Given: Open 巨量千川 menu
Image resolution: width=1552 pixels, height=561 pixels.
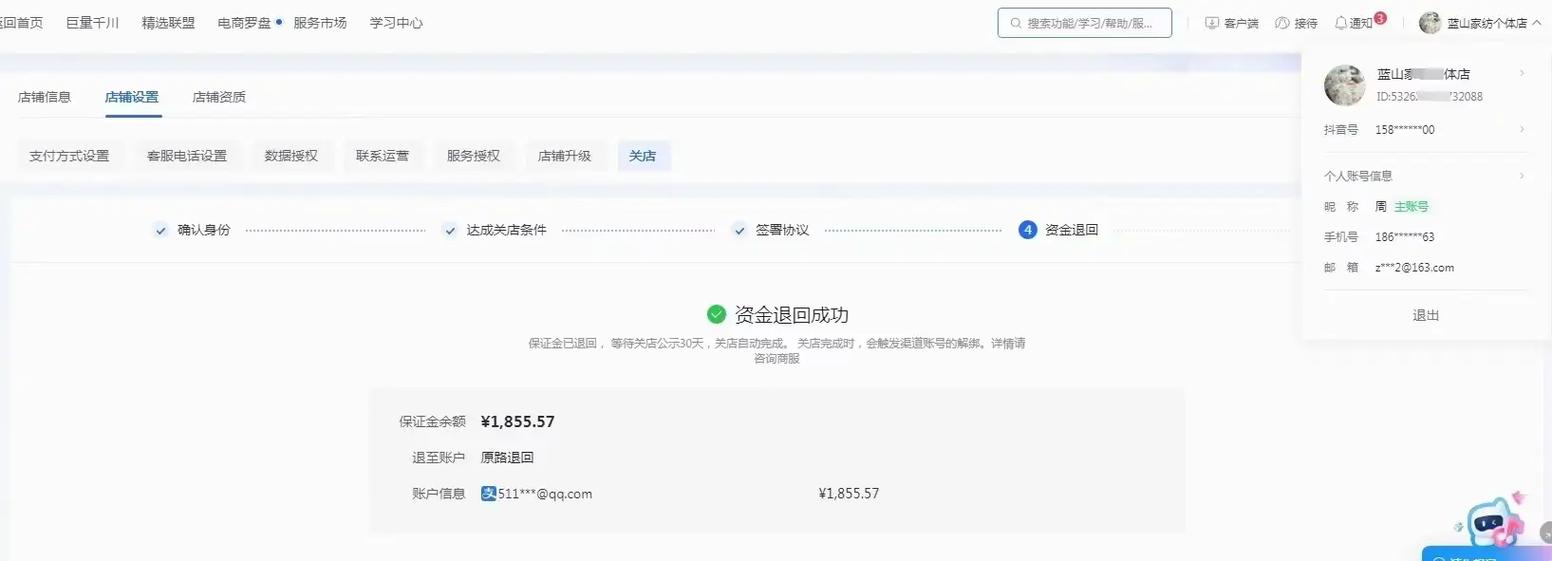Looking at the screenshot, I should (92, 23).
